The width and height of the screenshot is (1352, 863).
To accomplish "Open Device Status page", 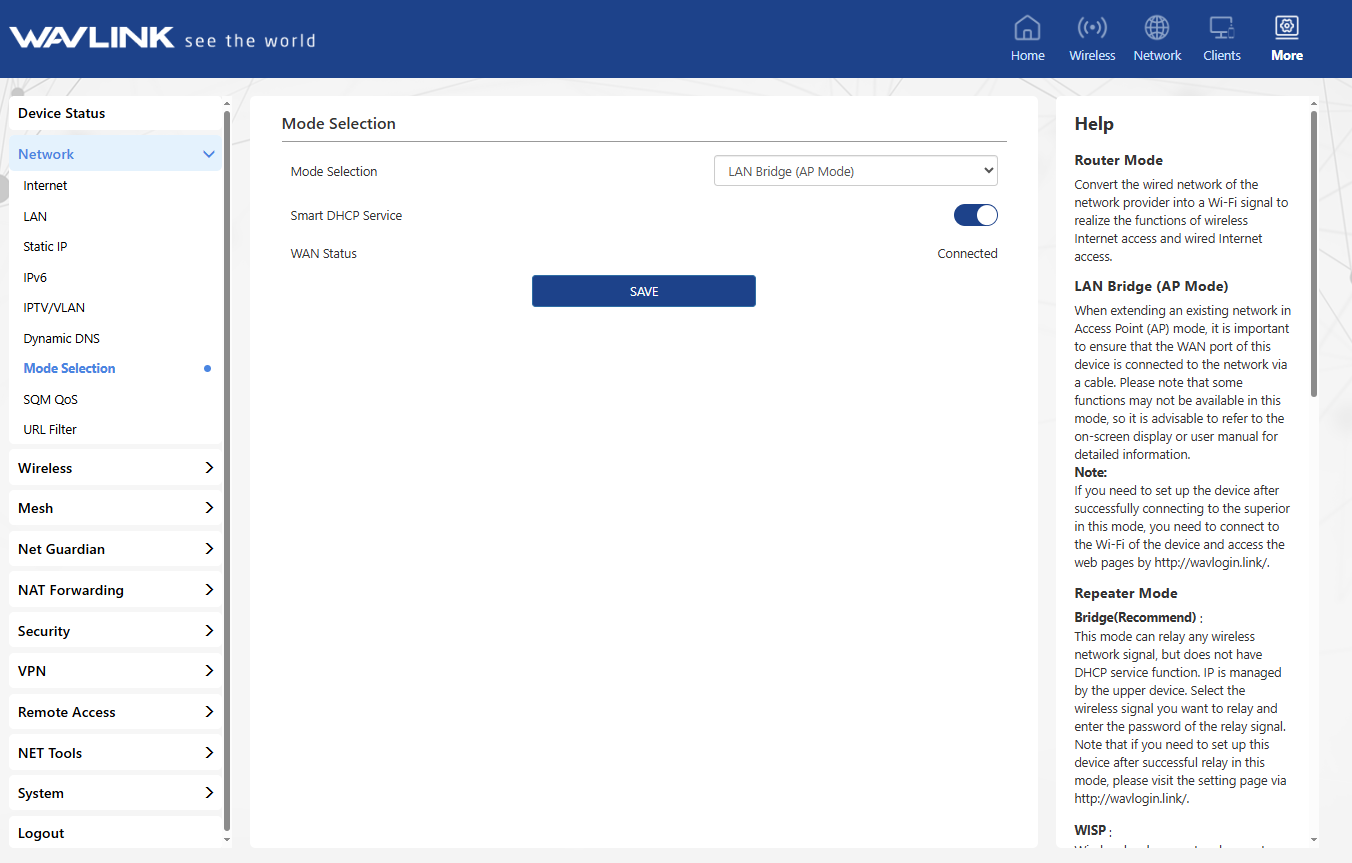I will point(62,113).
